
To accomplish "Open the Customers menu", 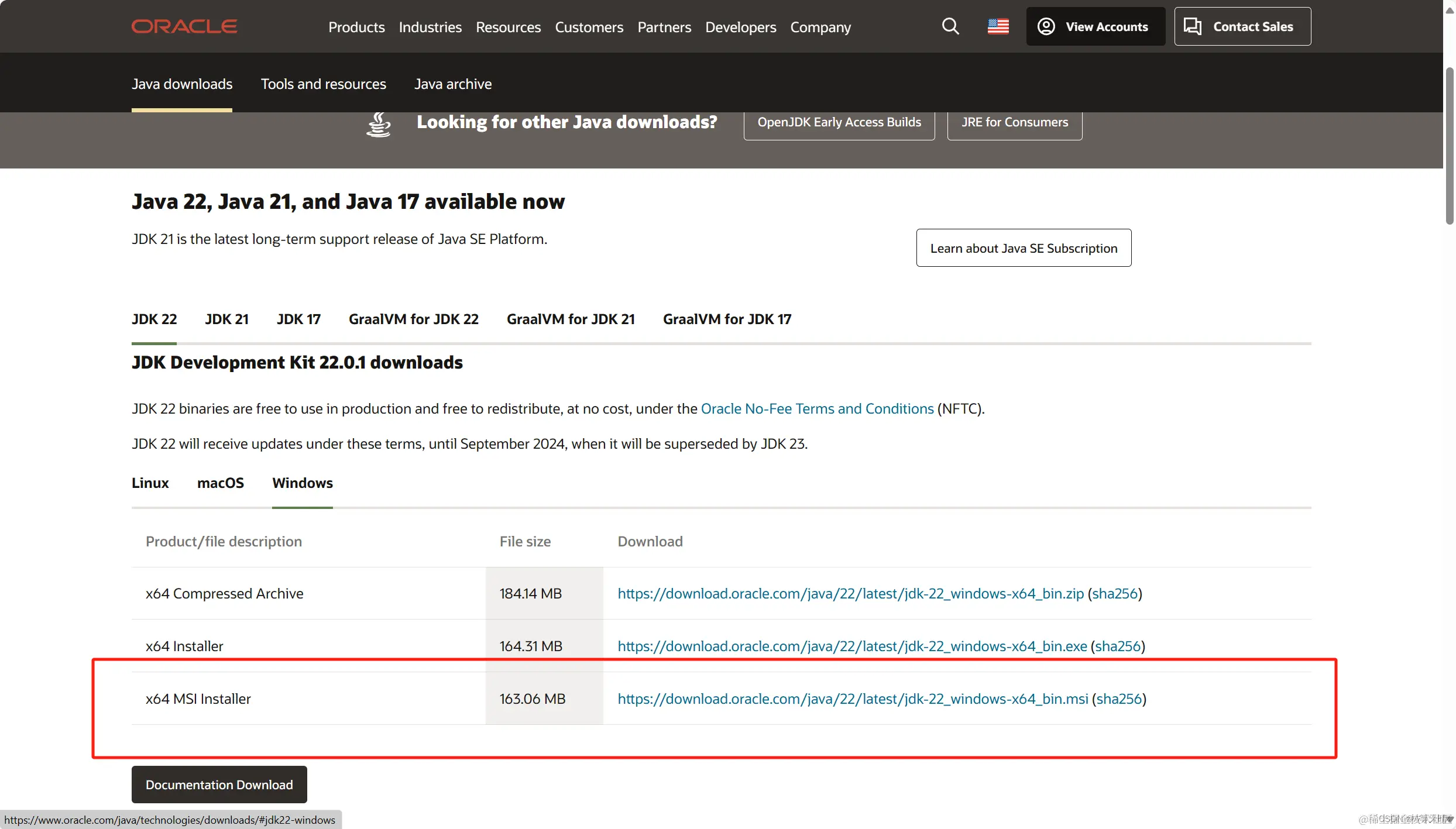I will pyautogui.click(x=589, y=27).
